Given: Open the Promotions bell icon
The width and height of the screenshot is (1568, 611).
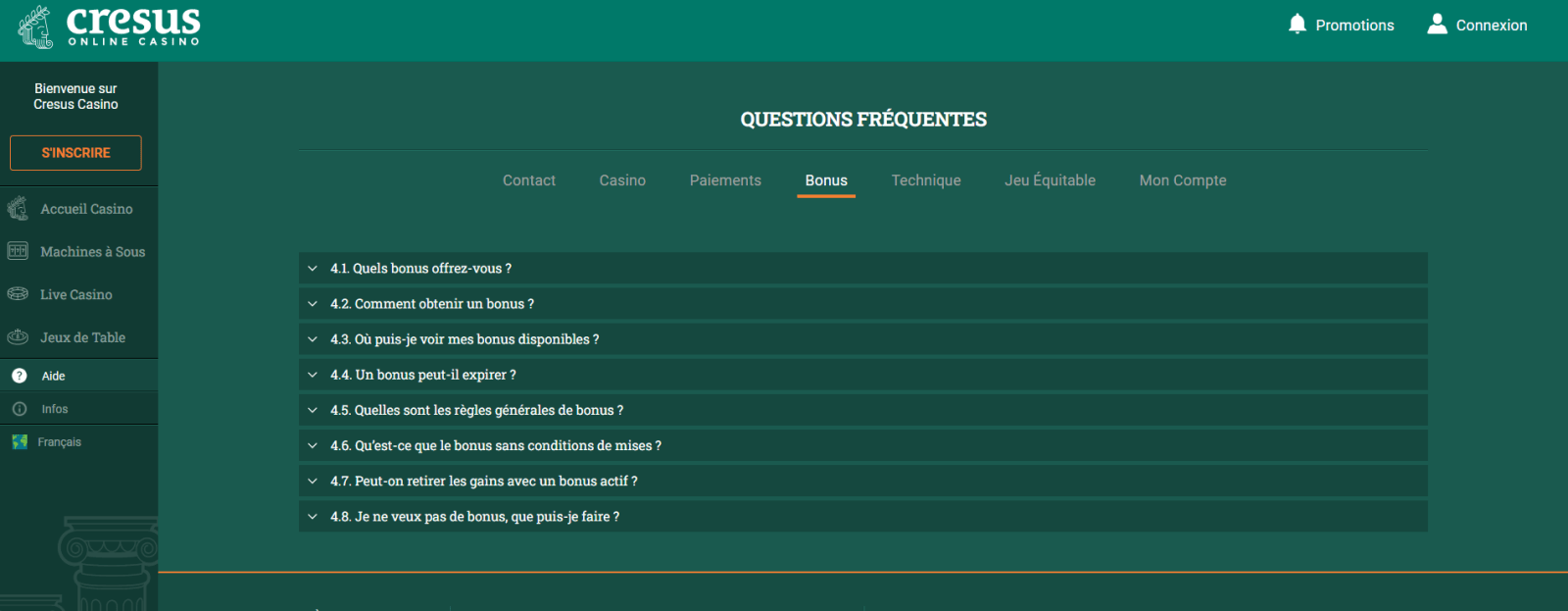Looking at the screenshot, I should [1297, 25].
